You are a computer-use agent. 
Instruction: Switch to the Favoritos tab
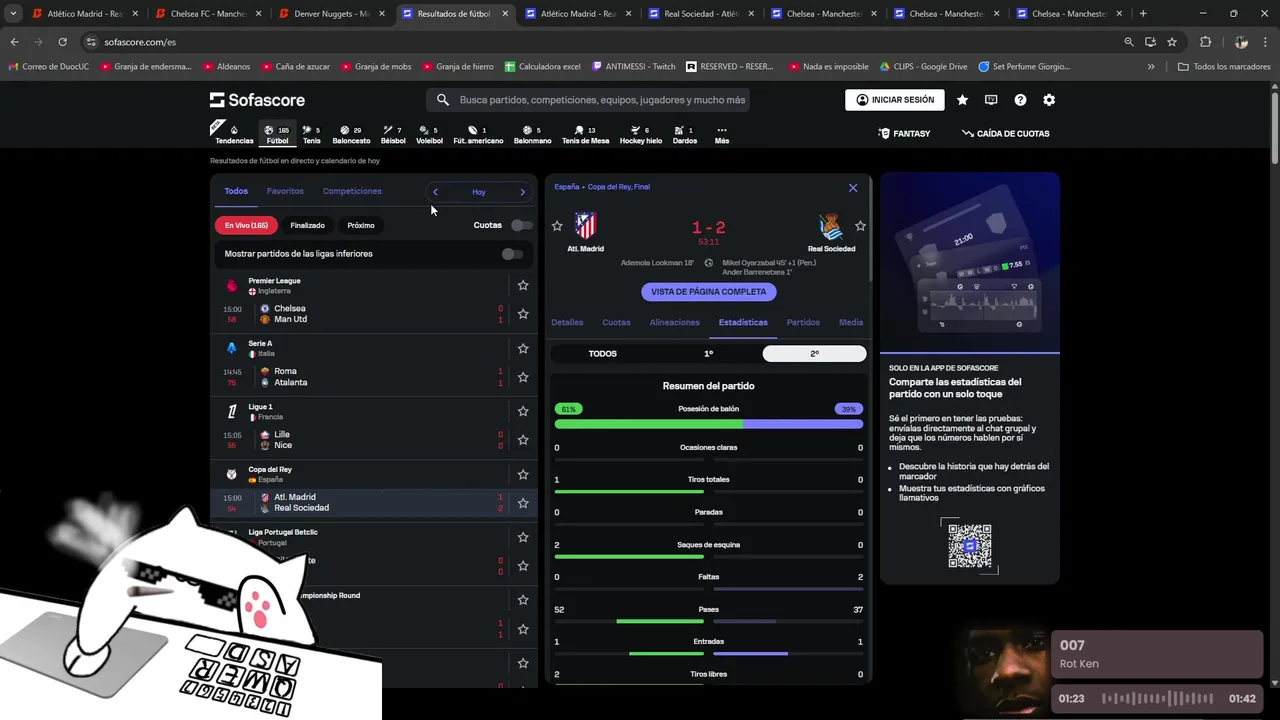point(285,191)
